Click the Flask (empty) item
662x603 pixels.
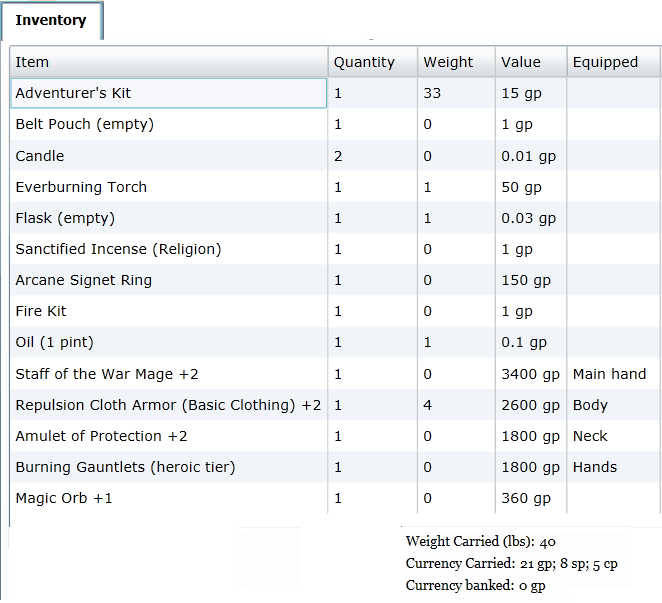pyautogui.click(x=65, y=218)
